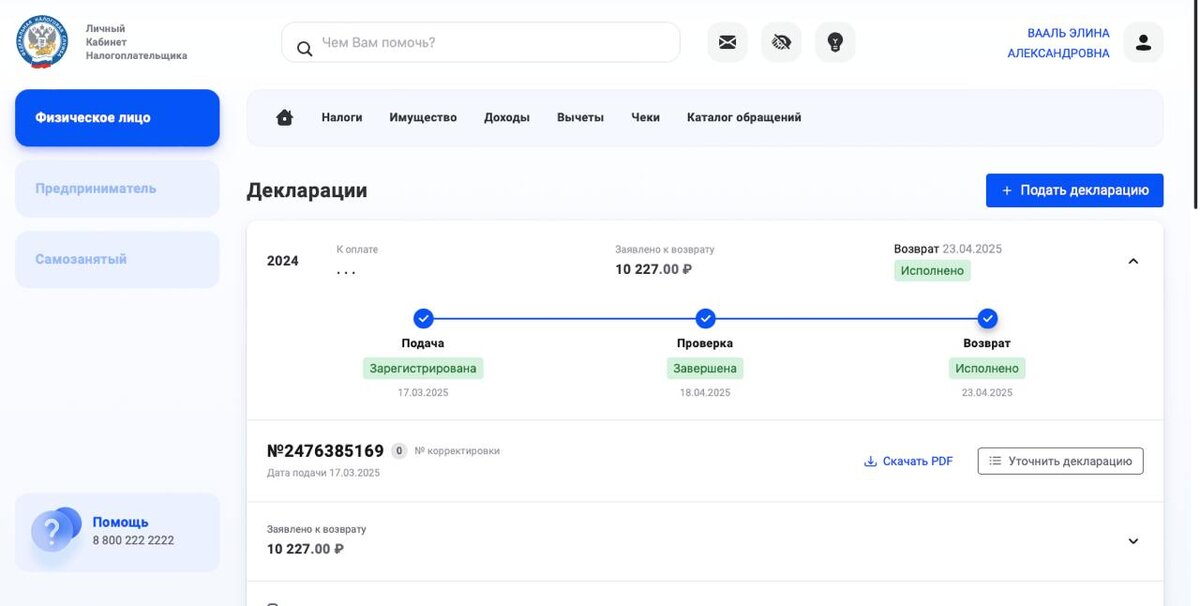Open the Вычеты menu
Viewport: 1200px width, 606px height.
(580, 117)
